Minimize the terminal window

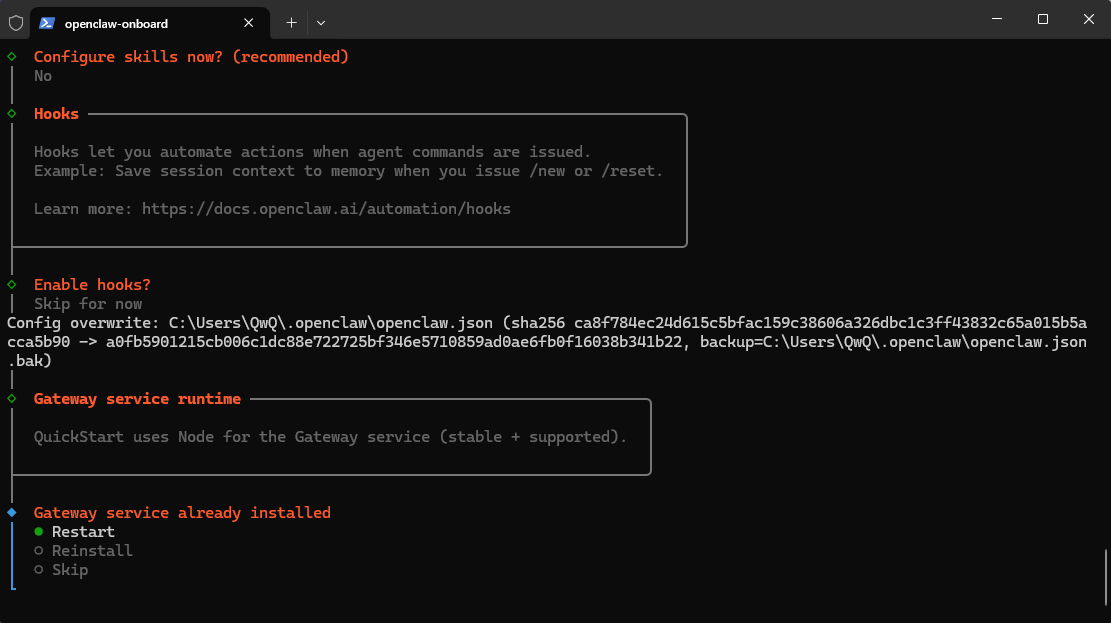click(996, 19)
